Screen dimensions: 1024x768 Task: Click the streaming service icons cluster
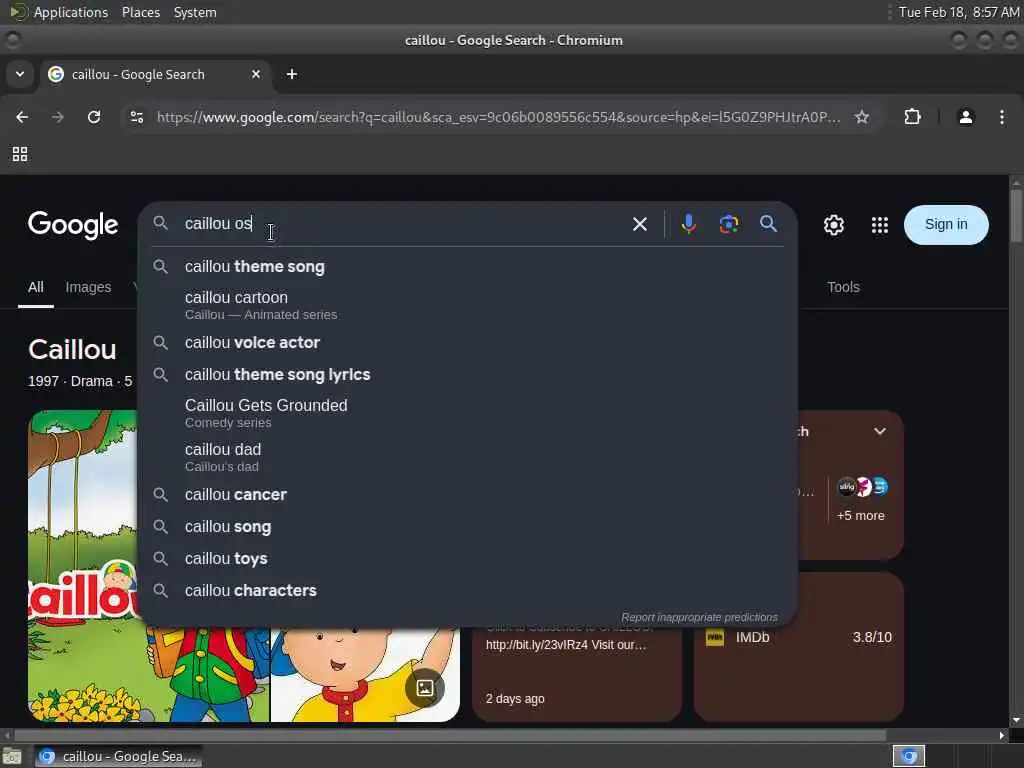863,487
